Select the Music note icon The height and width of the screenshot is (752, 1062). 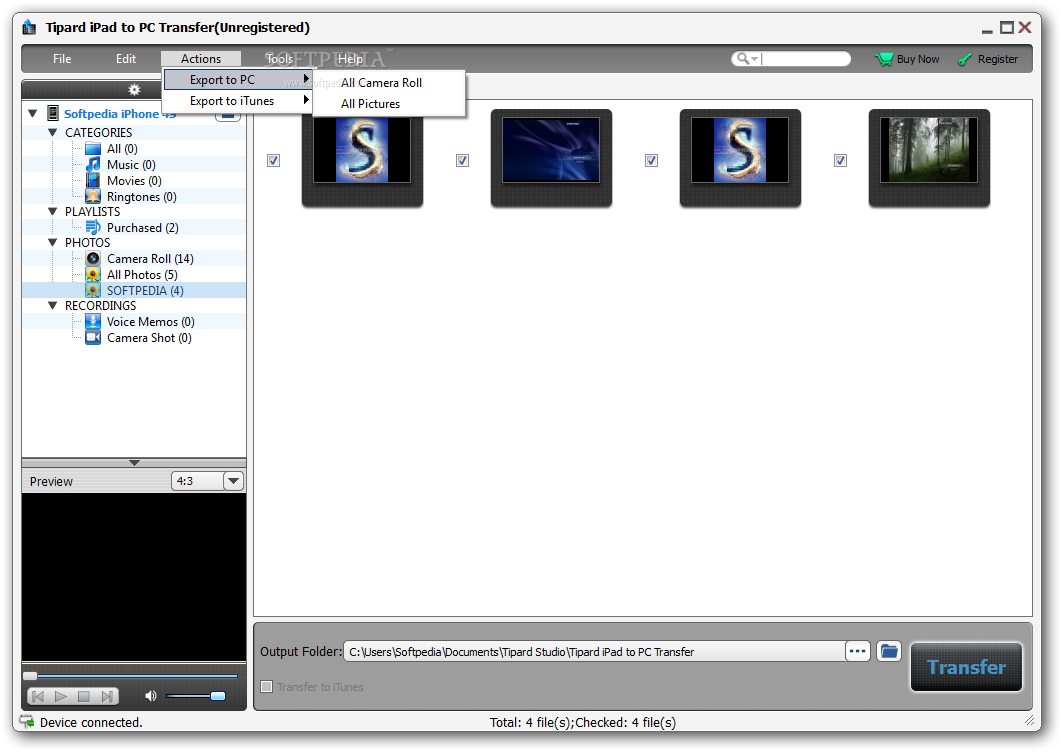93,165
